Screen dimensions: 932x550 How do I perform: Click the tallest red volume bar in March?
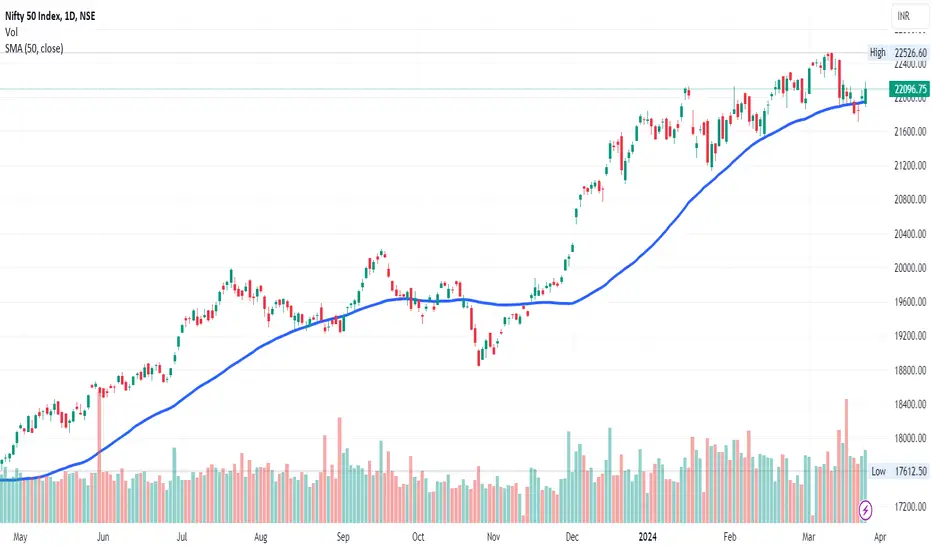pyautogui.click(x=846, y=461)
